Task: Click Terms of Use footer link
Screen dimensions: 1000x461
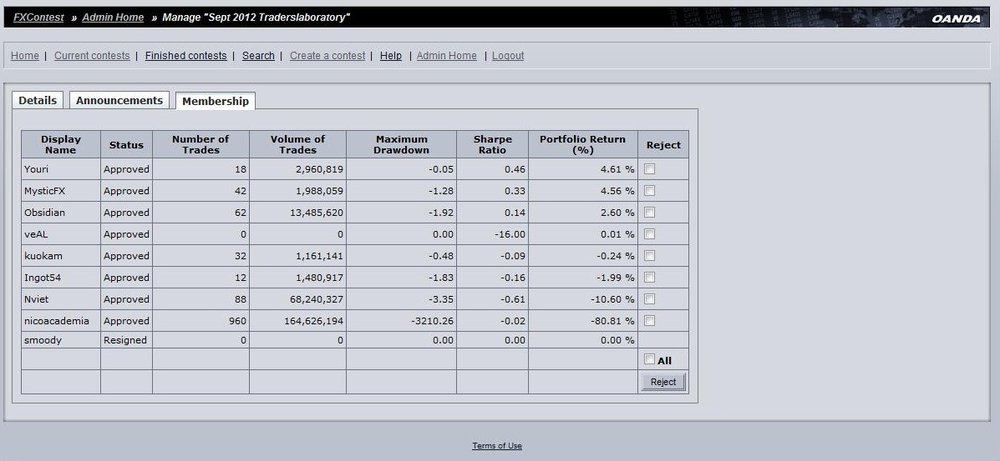Action: 497,446
